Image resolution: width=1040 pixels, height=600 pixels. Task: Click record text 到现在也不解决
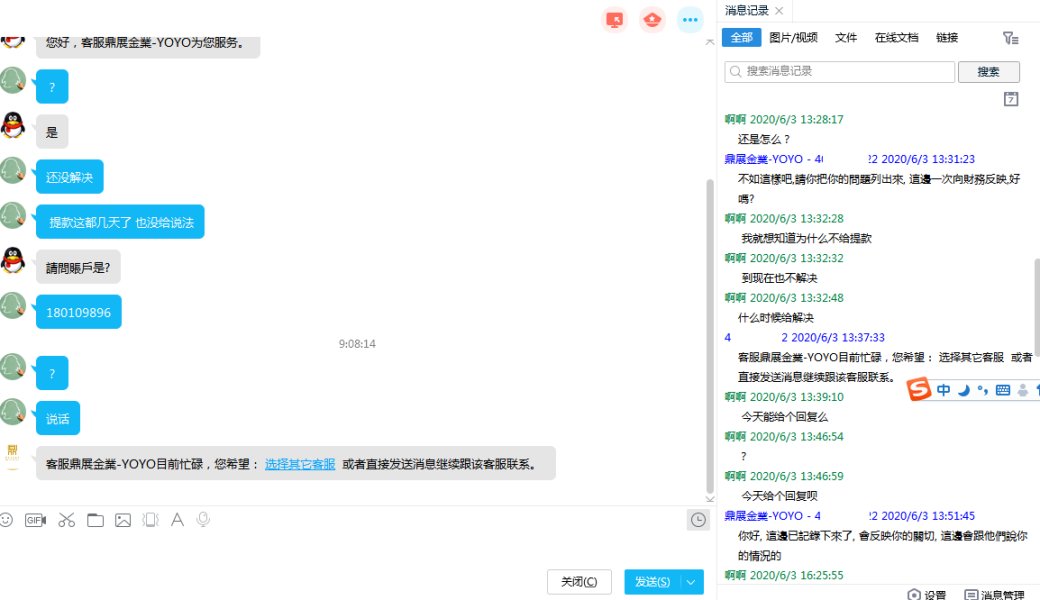pyautogui.click(x=779, y=278)
